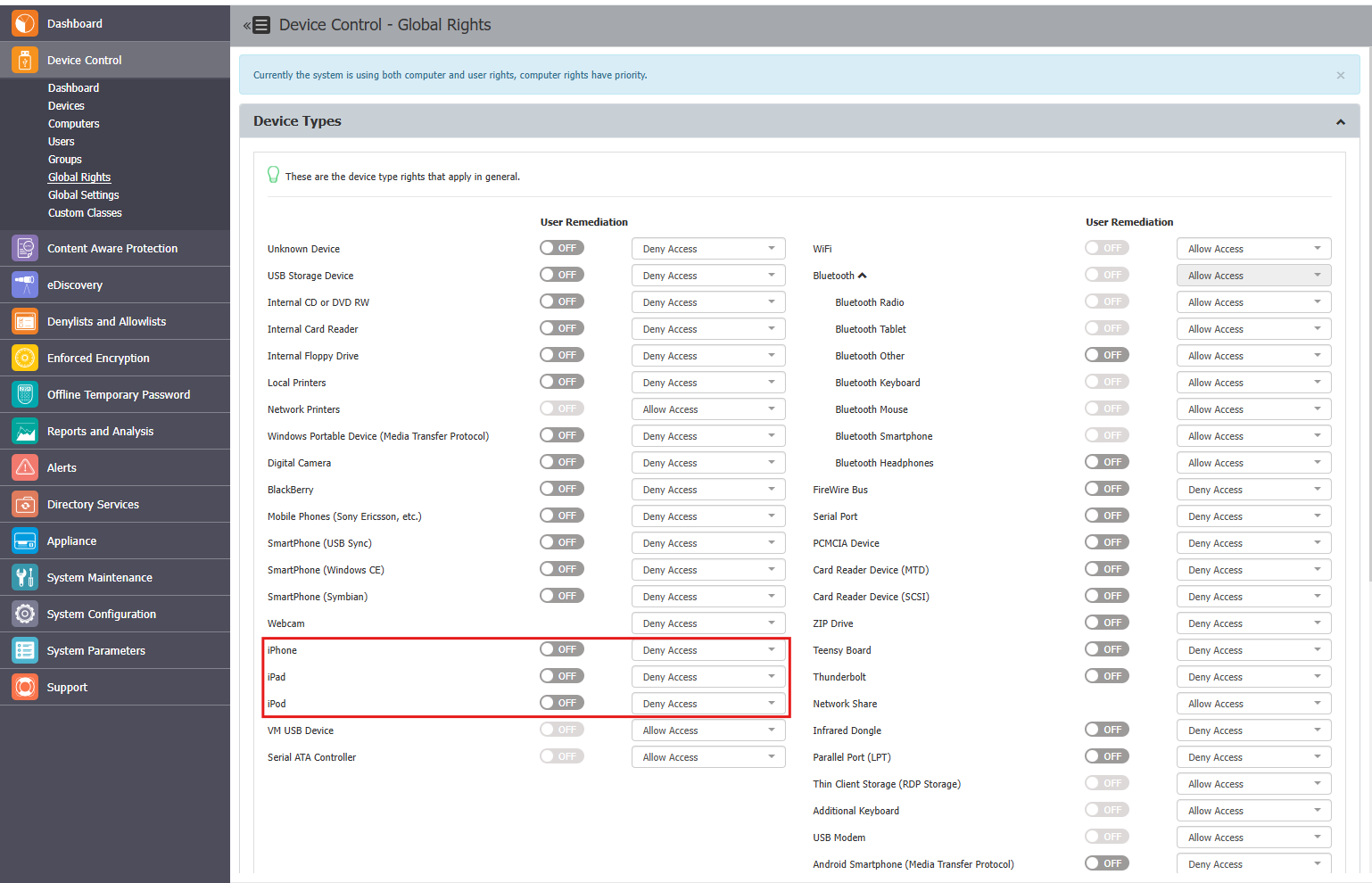The image size is (1372, 883).
Task: Toggle User Remediation for Bluetooth Other
Action: tap(1107, 355)
